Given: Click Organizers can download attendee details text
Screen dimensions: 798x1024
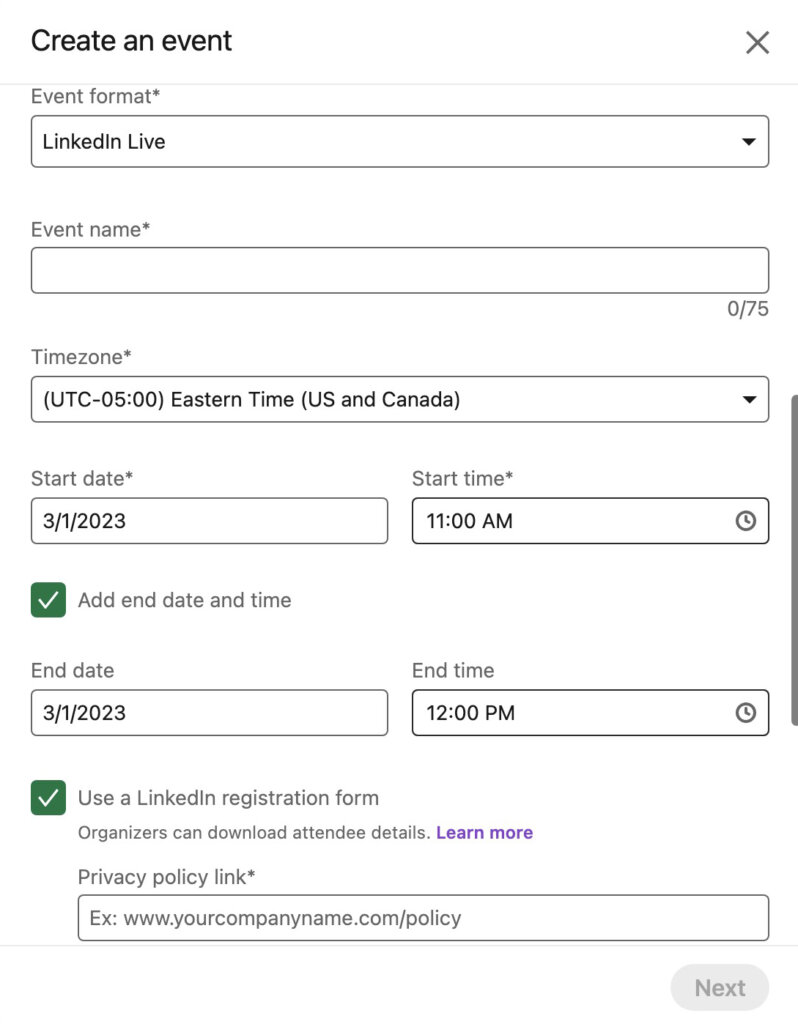Looking at the screenshot, I should (x=254, y=833).
